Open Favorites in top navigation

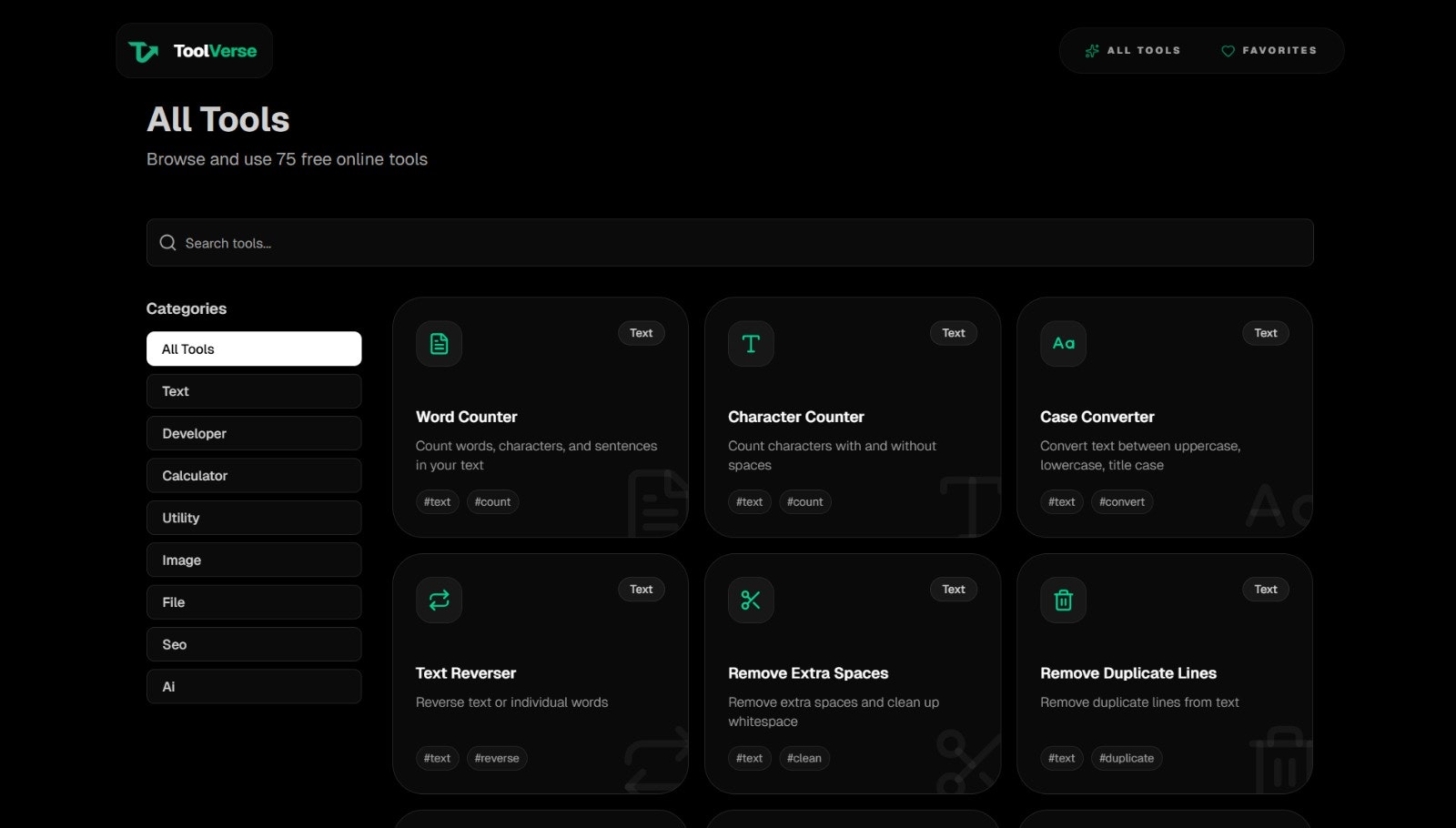point(1269,51)
